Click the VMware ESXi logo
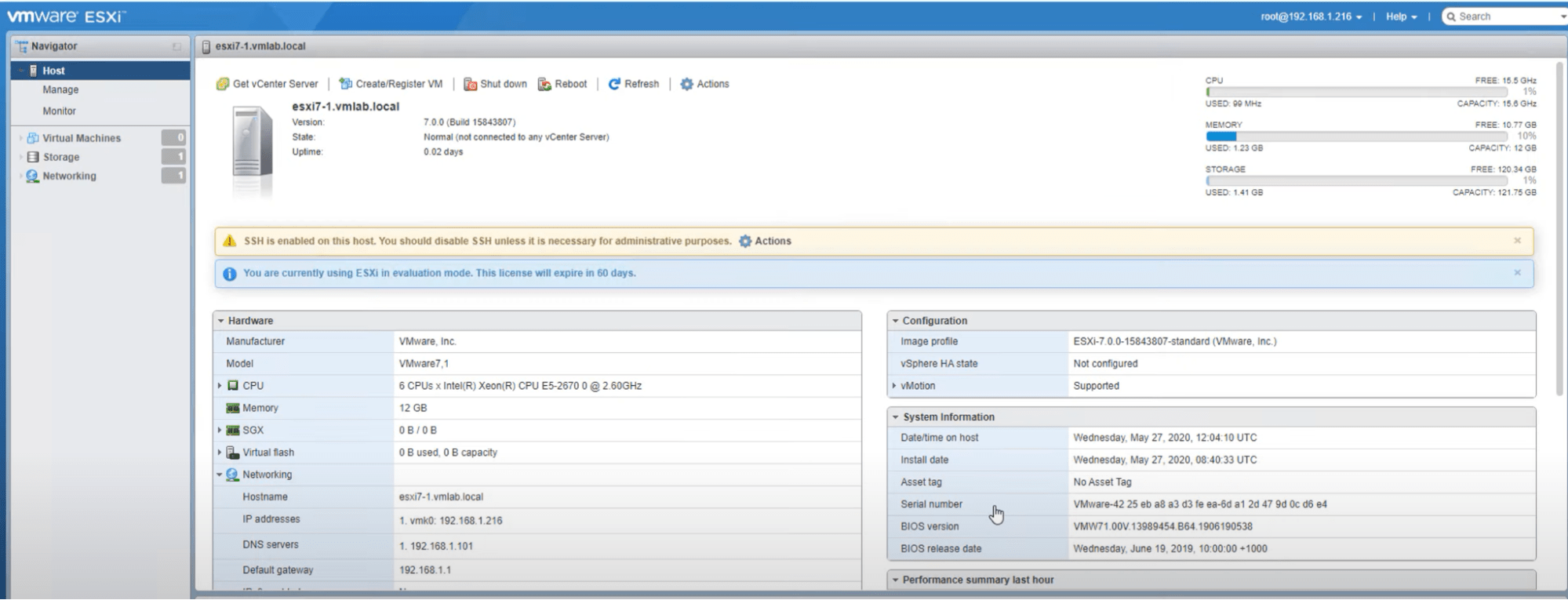 point(66,16)
